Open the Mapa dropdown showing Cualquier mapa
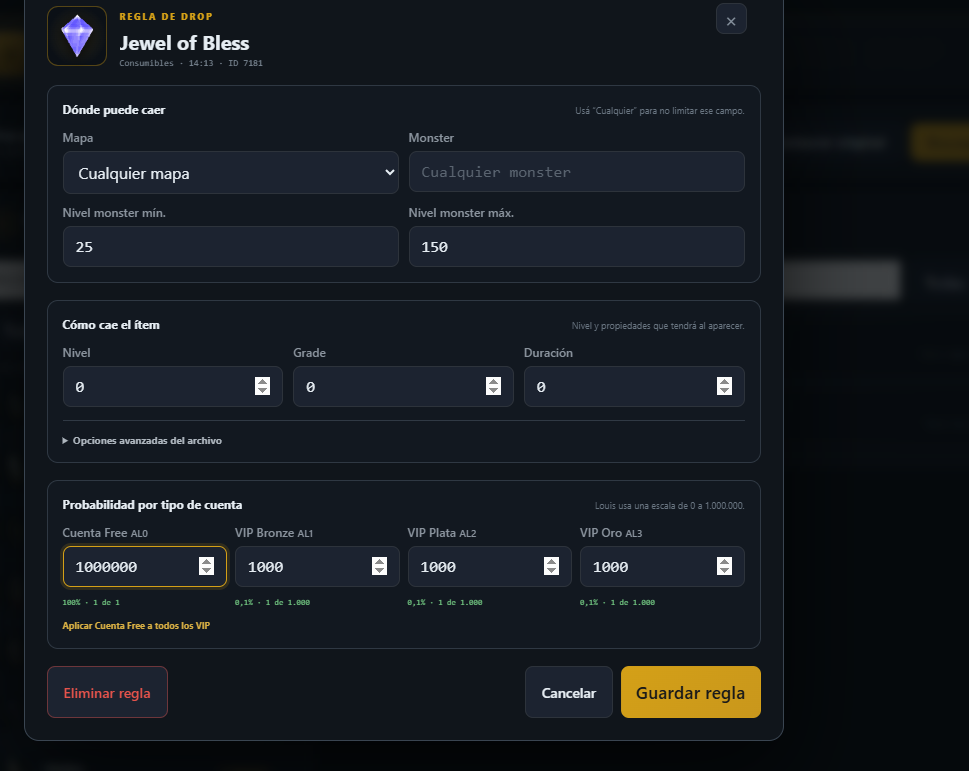The image size is (969, 771). 231,172
